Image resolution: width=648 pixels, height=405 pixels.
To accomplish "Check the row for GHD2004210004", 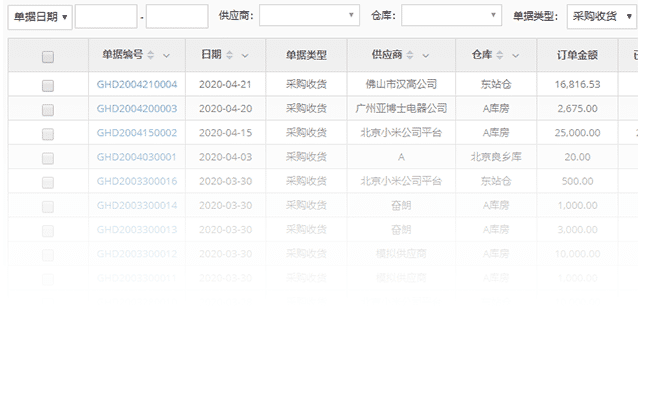I will coord(48,86).
